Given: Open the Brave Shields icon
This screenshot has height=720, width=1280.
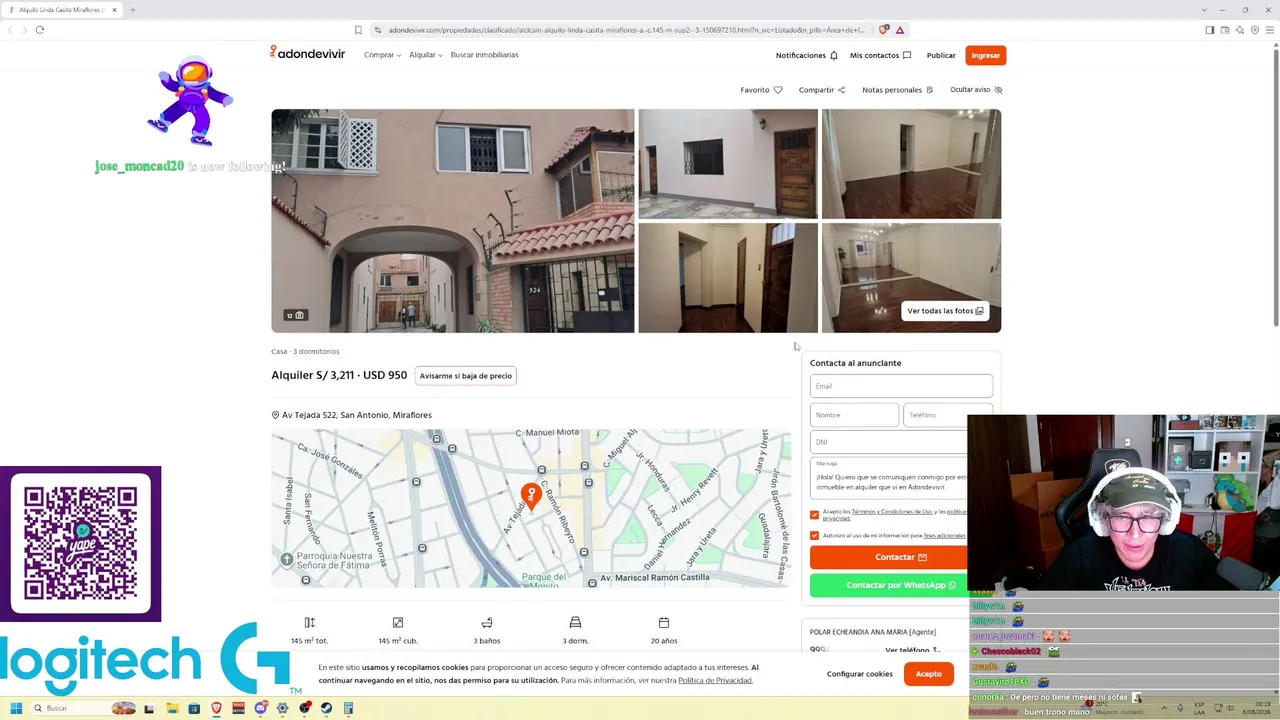Looking at the screenshot, I should (883, 30).
